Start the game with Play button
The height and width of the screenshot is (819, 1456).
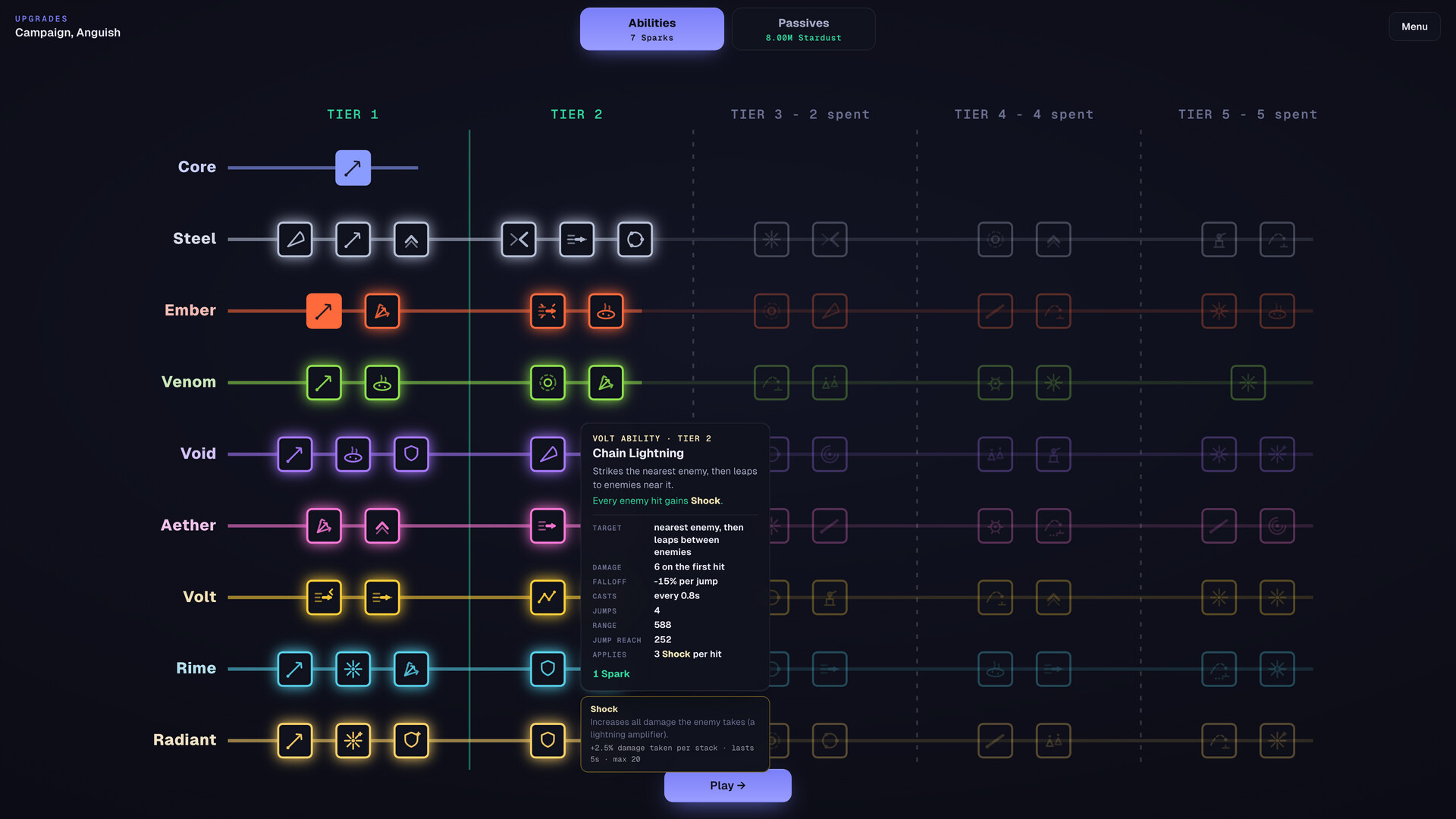pos(728,786)
